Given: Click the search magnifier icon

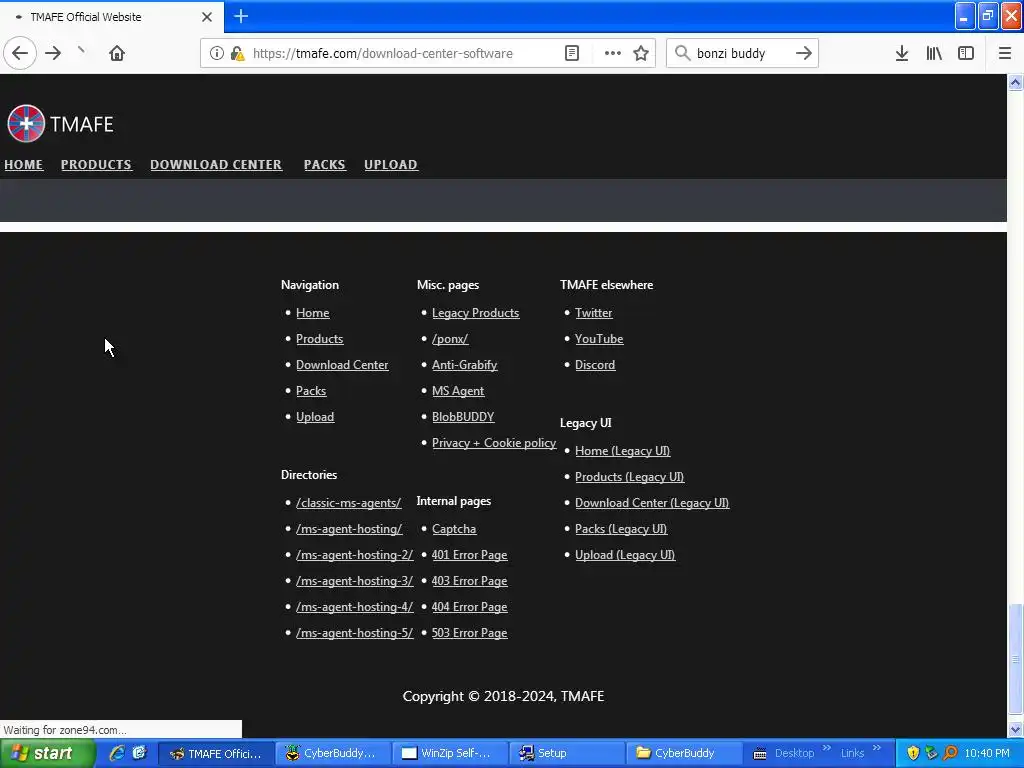Looking at the screenshot, I should pyautogui.click(x=682, y=54).
